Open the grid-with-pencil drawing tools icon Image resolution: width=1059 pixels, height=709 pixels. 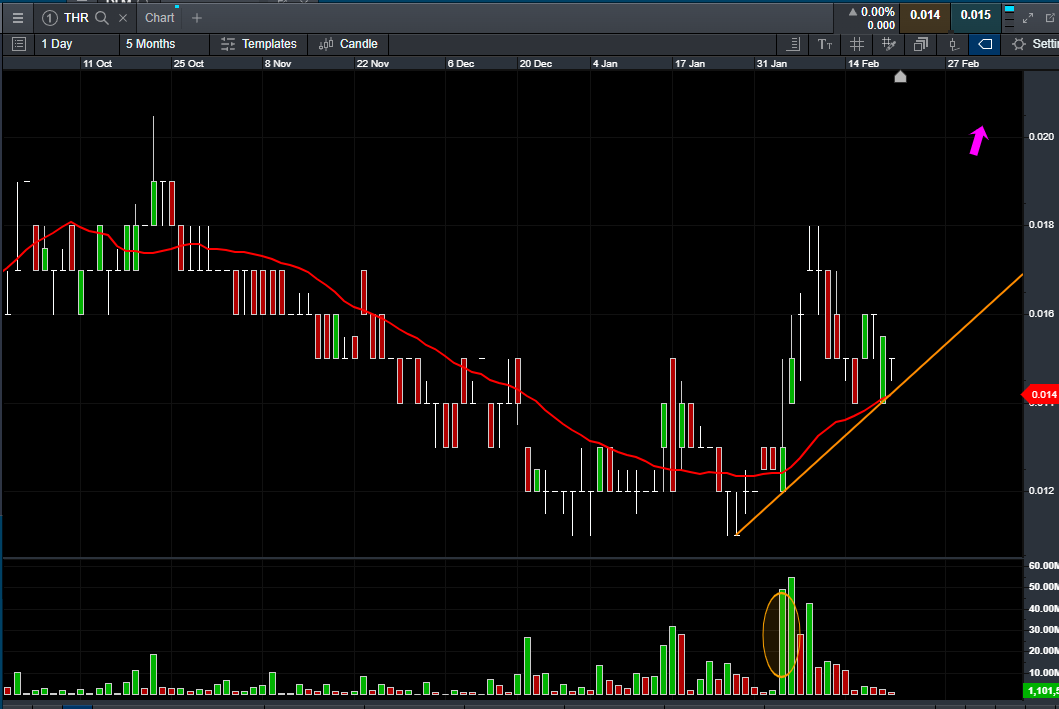tap(888, 44)
